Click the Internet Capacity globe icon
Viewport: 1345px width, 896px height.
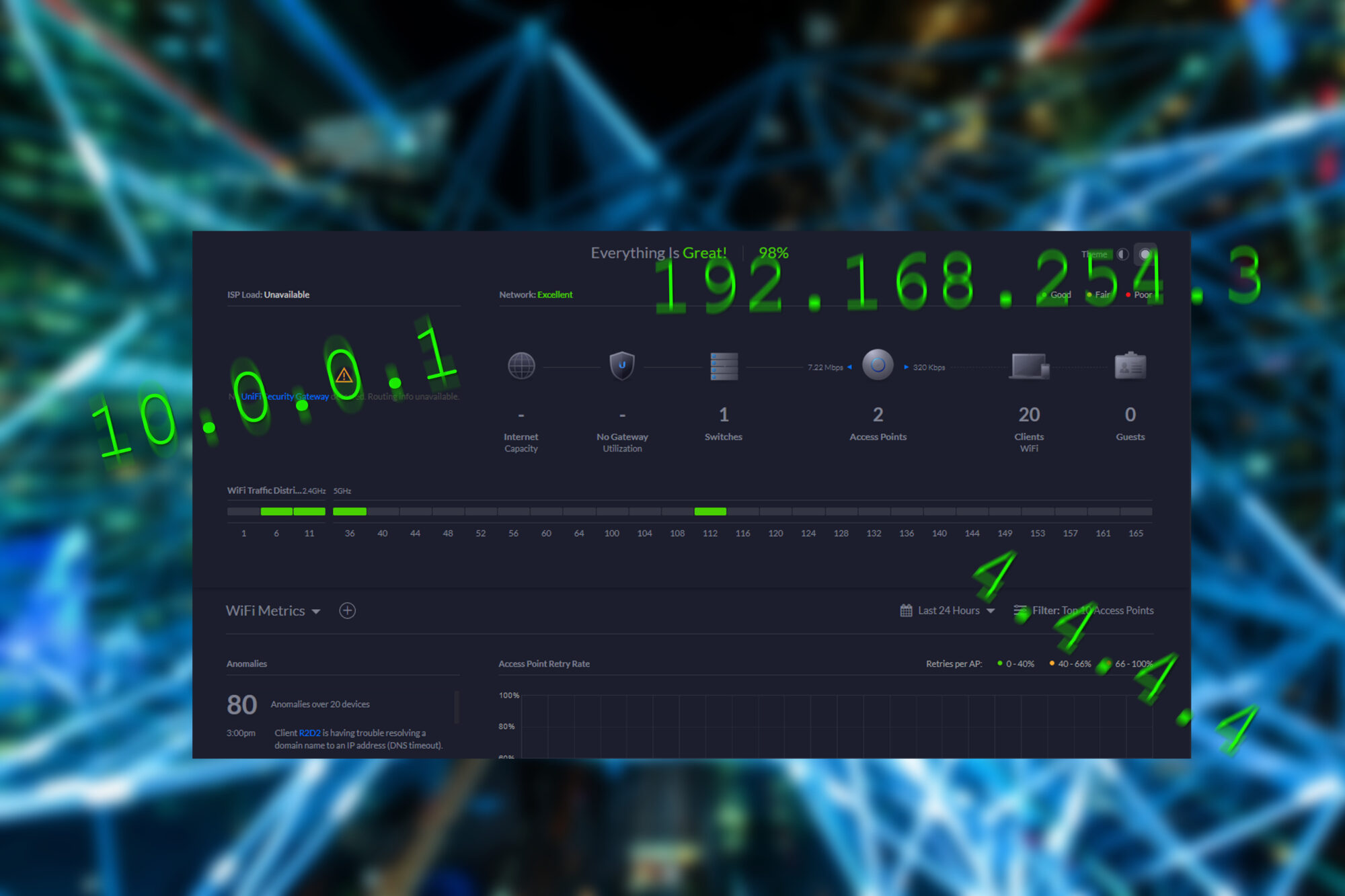pos(521,366)
